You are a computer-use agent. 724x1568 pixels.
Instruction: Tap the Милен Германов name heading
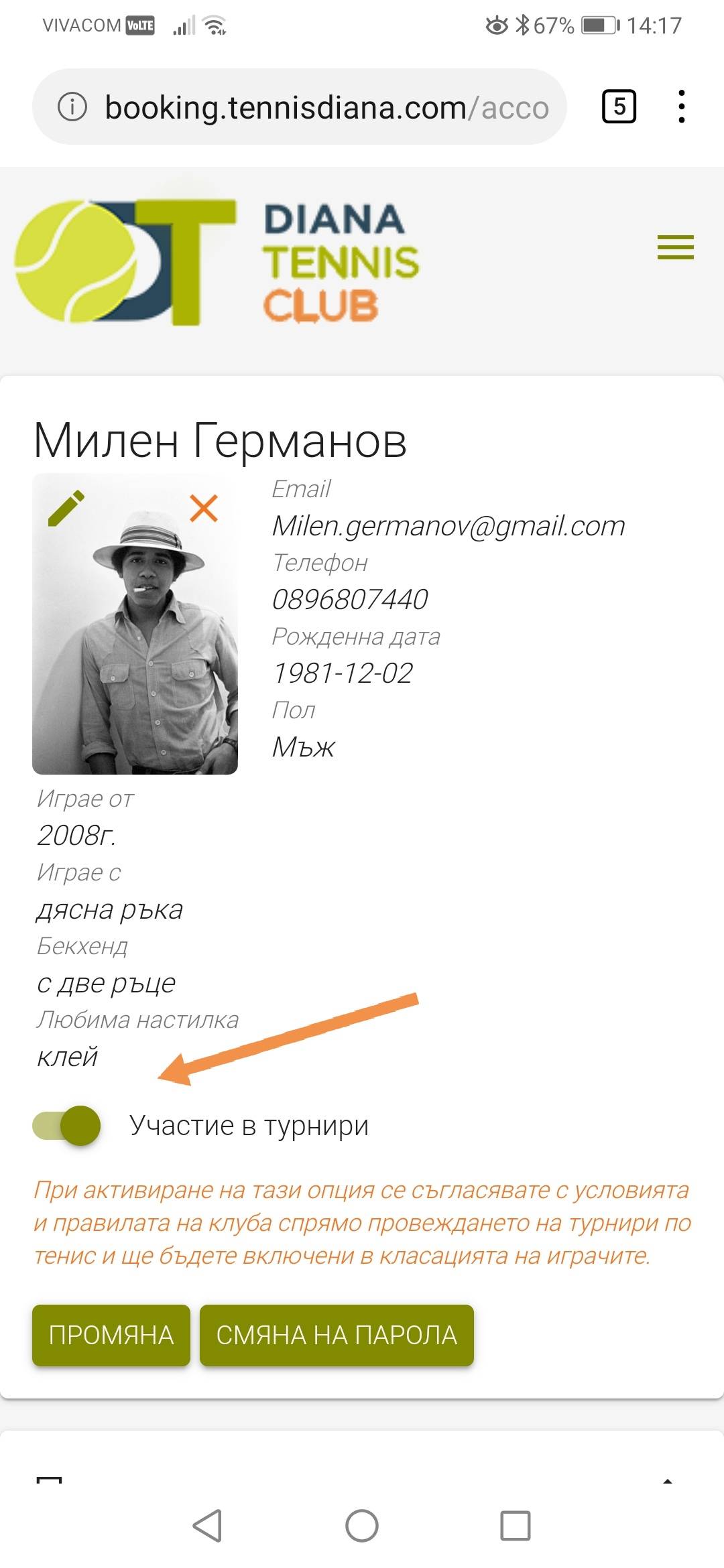[220, 440]
